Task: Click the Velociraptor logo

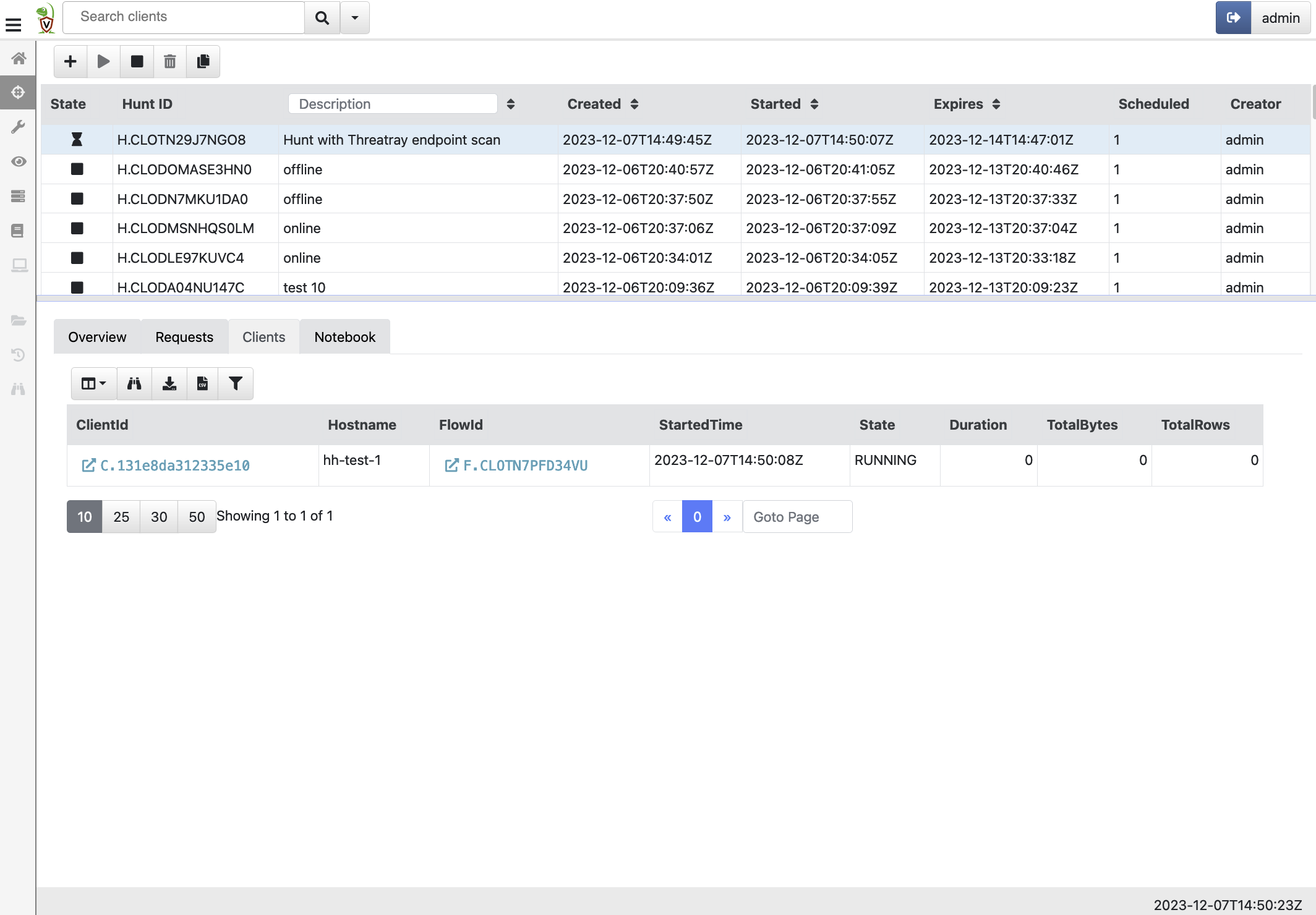Action: pyautogui.click(x=45, y=19)
